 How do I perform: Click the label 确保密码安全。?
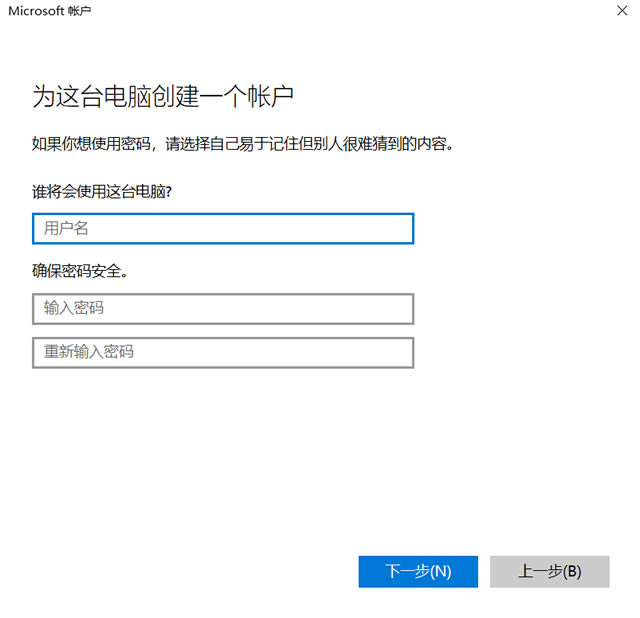click(x=80, y=271)
